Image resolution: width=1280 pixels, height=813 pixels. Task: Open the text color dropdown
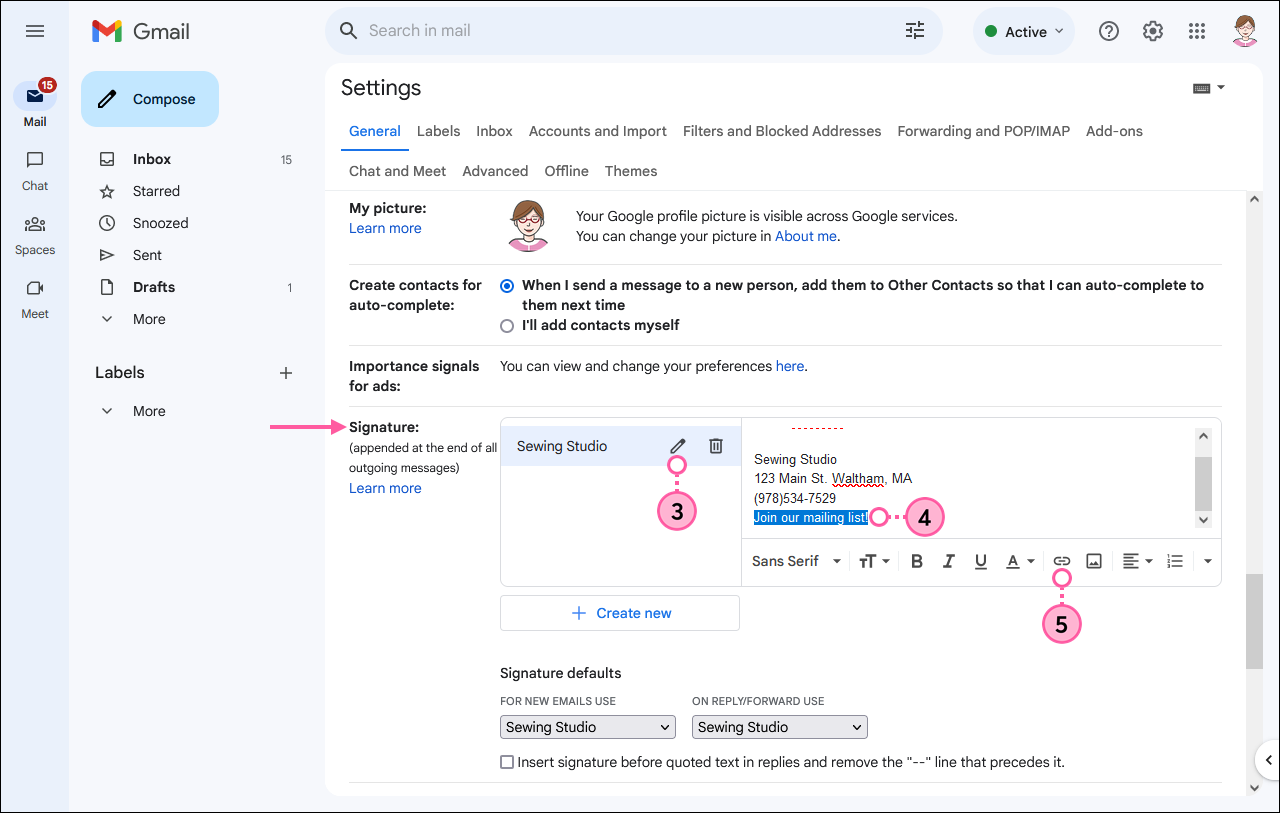coord(1020,562)
